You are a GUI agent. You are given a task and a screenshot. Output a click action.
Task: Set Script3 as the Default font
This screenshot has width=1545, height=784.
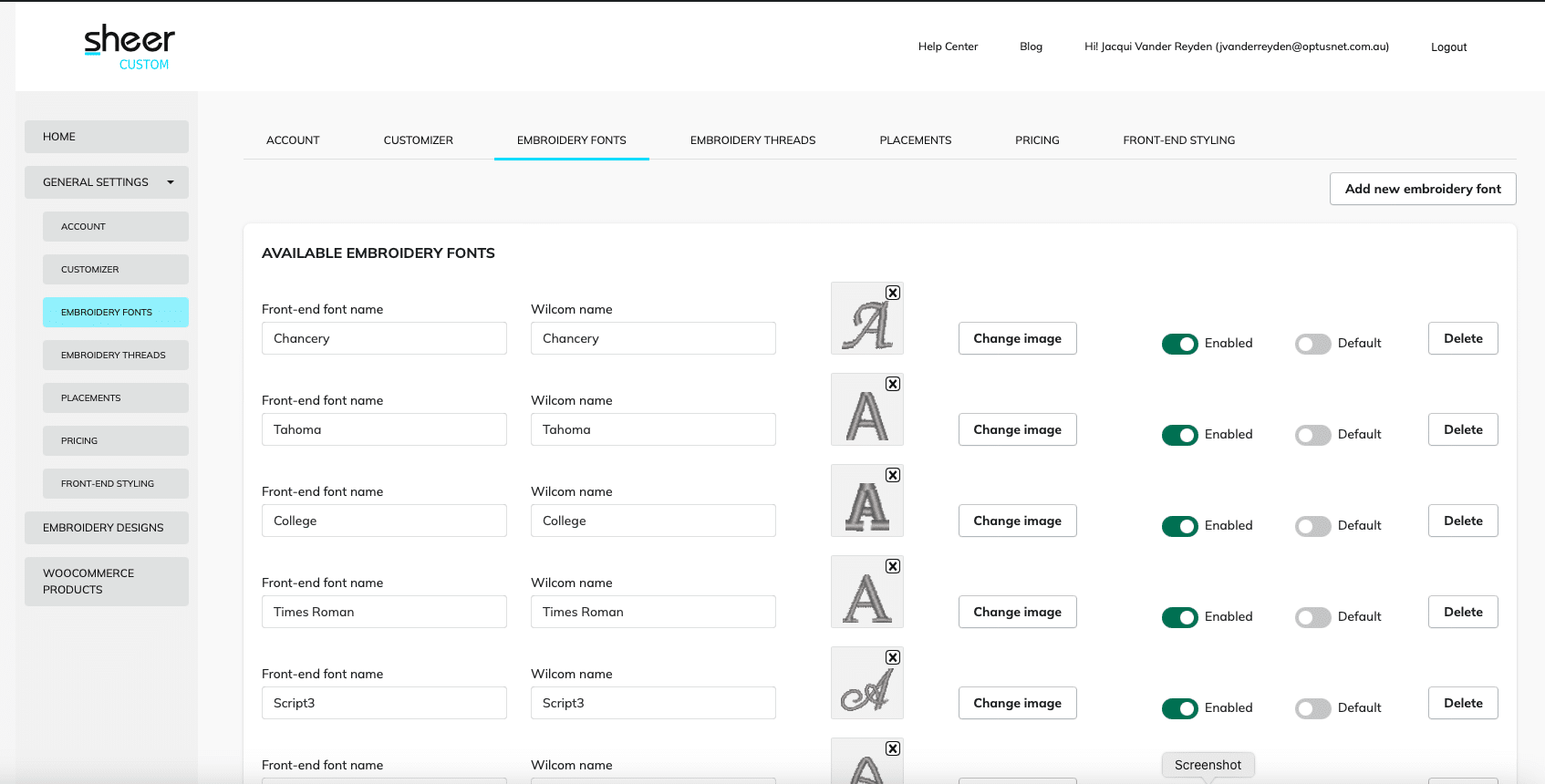(1313, 708)
